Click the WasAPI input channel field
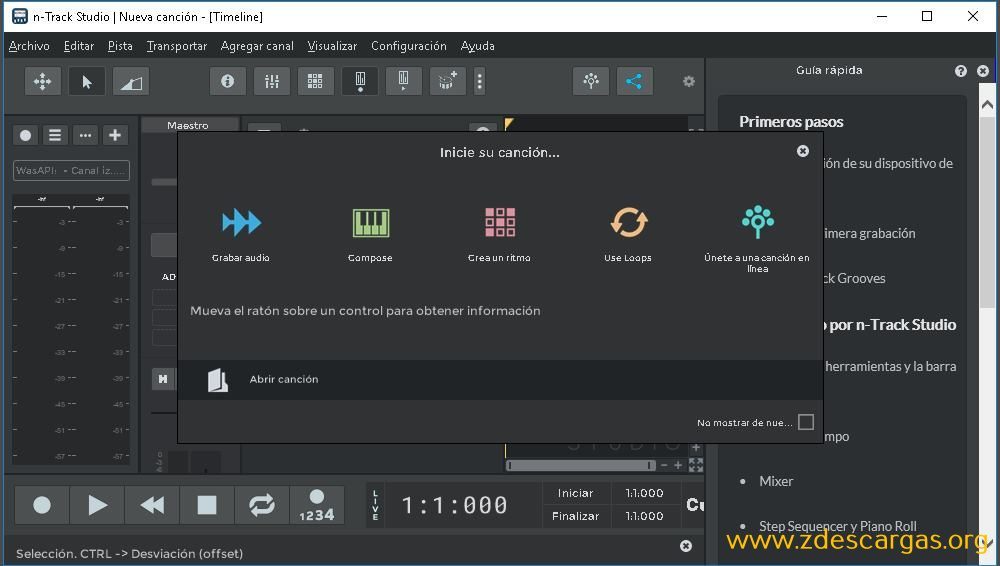The height and width of the screenshot is (566, 1000). coord(71,170)
